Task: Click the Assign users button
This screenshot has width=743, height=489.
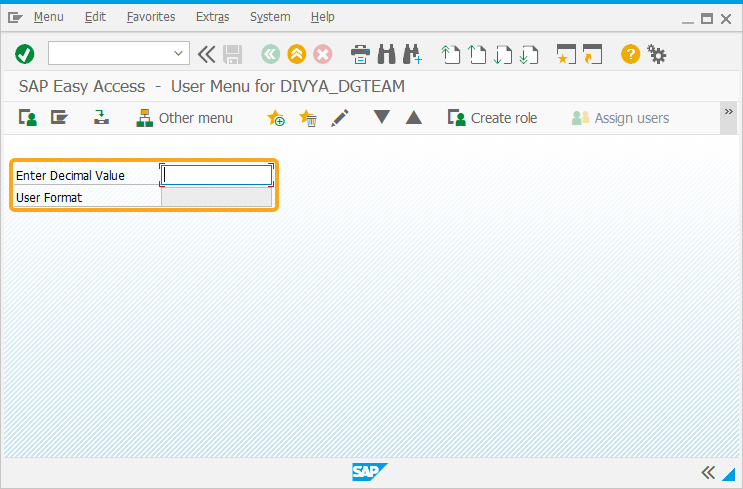Action: (620, 118)
